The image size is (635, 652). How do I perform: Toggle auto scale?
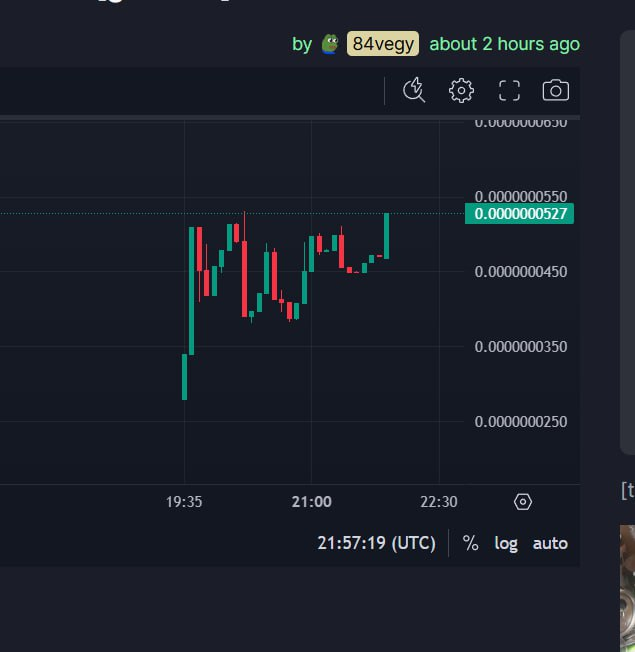(x=550, y=543)
